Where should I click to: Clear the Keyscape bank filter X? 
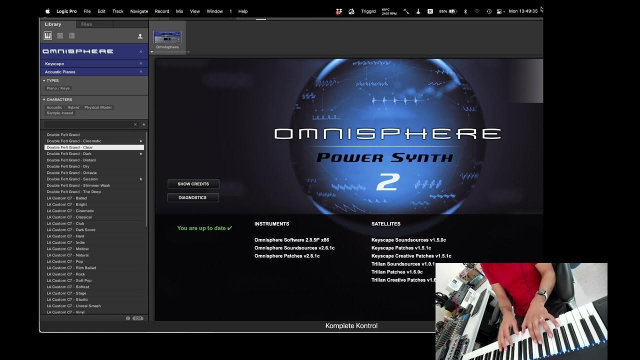tap(141, 64)
